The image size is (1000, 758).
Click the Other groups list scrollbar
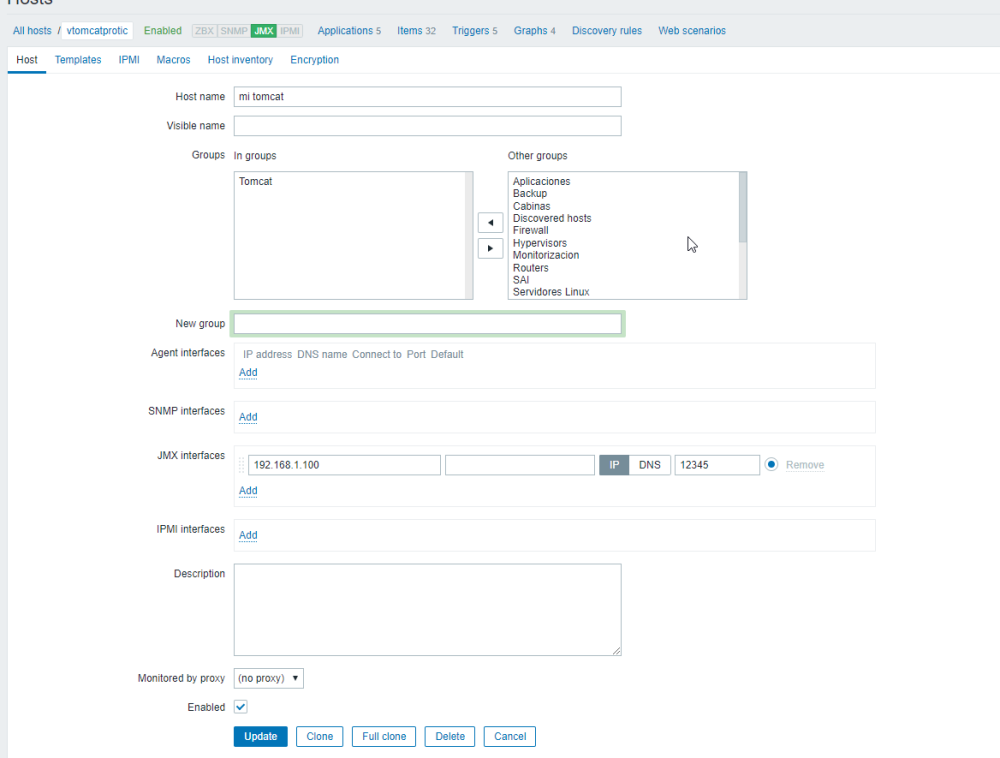pyautogui.click(x=742, y=208)
